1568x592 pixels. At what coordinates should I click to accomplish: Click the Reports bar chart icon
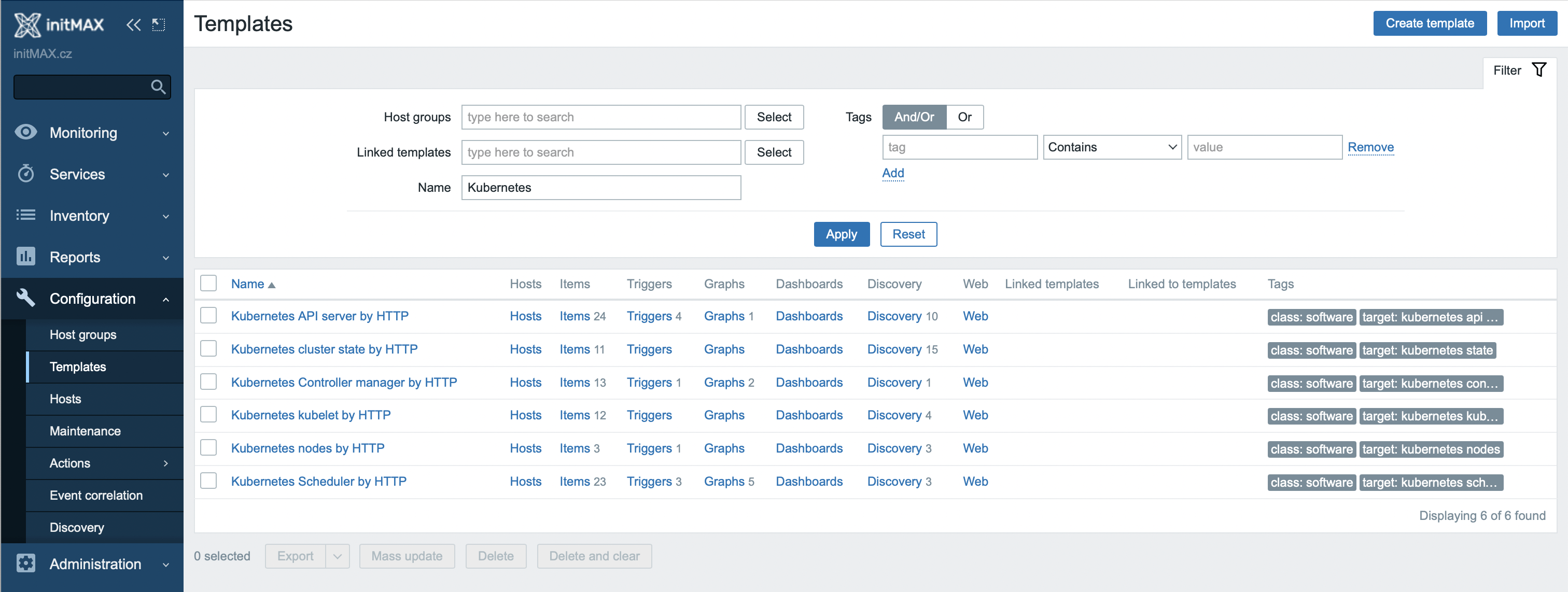(25, 256)
